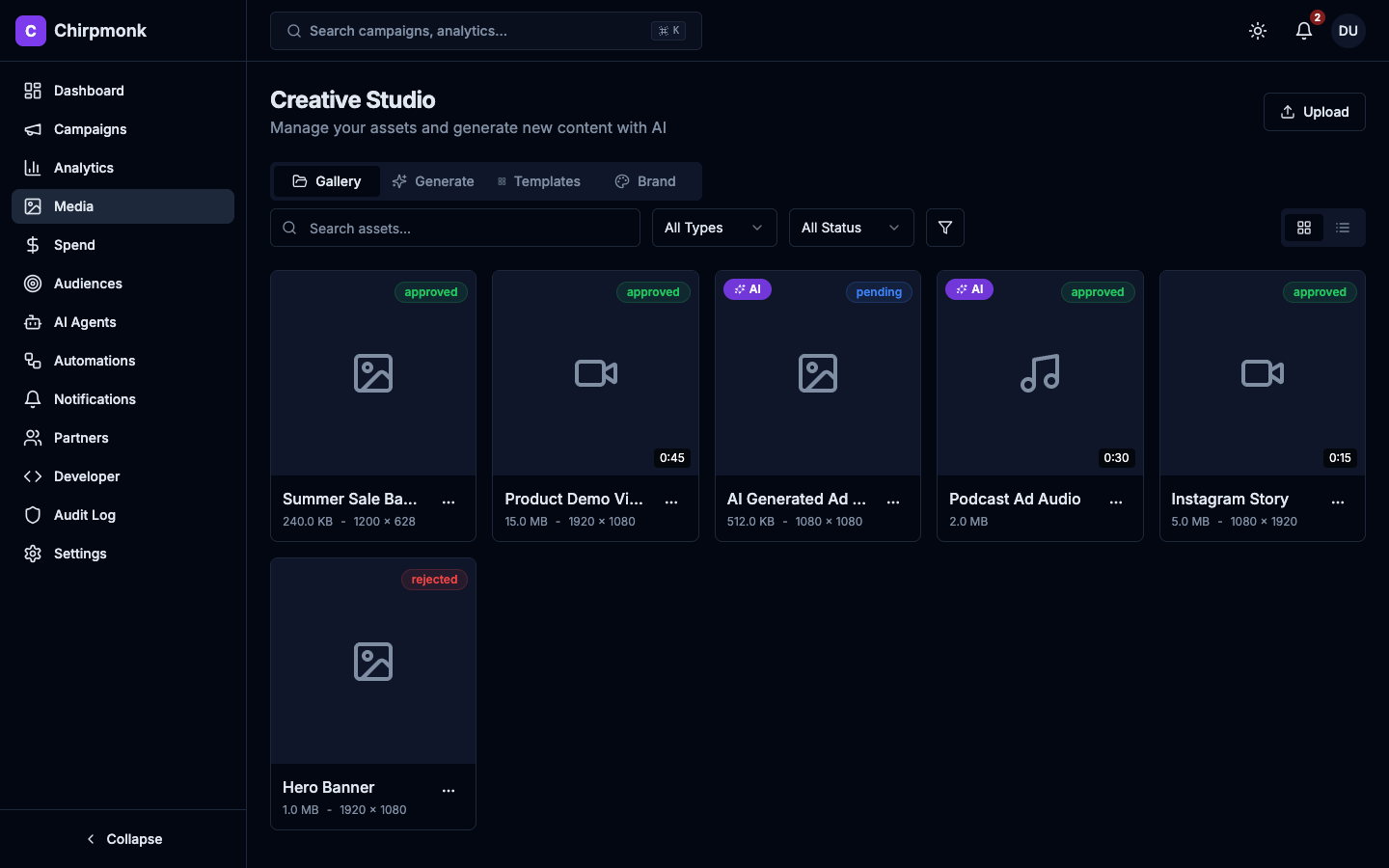
Task: Toggle light mode with the sun icon
Action: 1258,31
